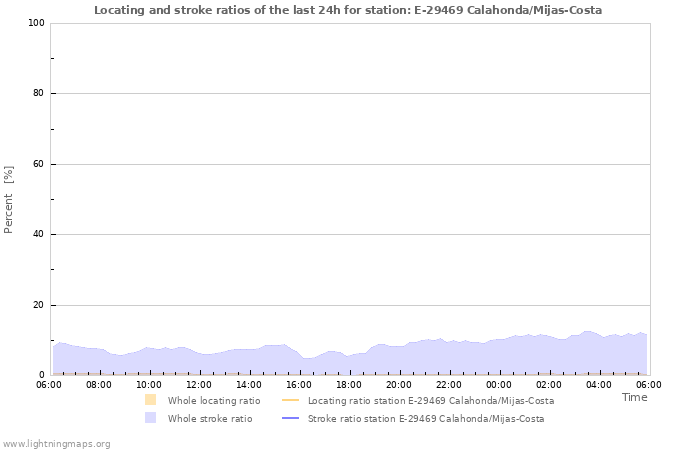Select the 04:00 time tick

[599, 384]
